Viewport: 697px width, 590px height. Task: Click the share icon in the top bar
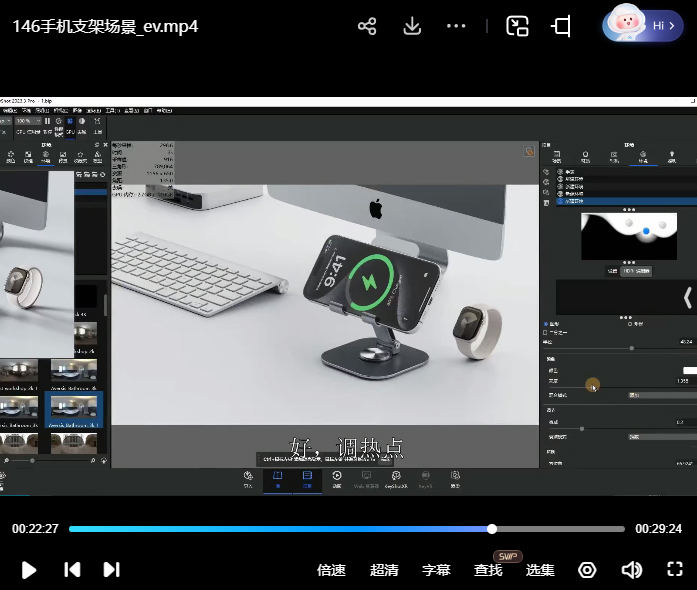coord(367,26)
